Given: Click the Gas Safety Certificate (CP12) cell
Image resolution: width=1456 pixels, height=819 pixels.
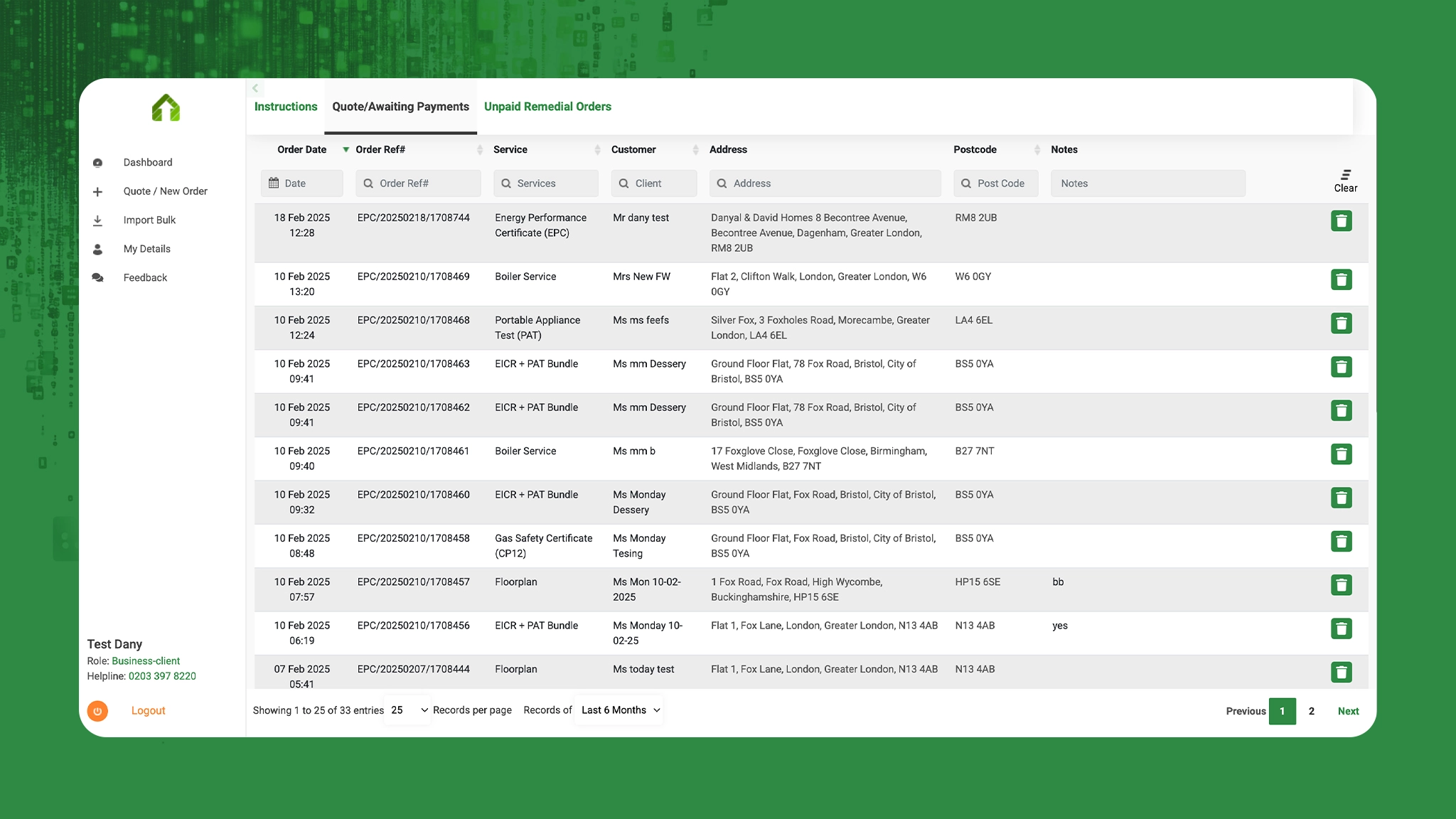Looking at the screenshot, I should (543, 546).
